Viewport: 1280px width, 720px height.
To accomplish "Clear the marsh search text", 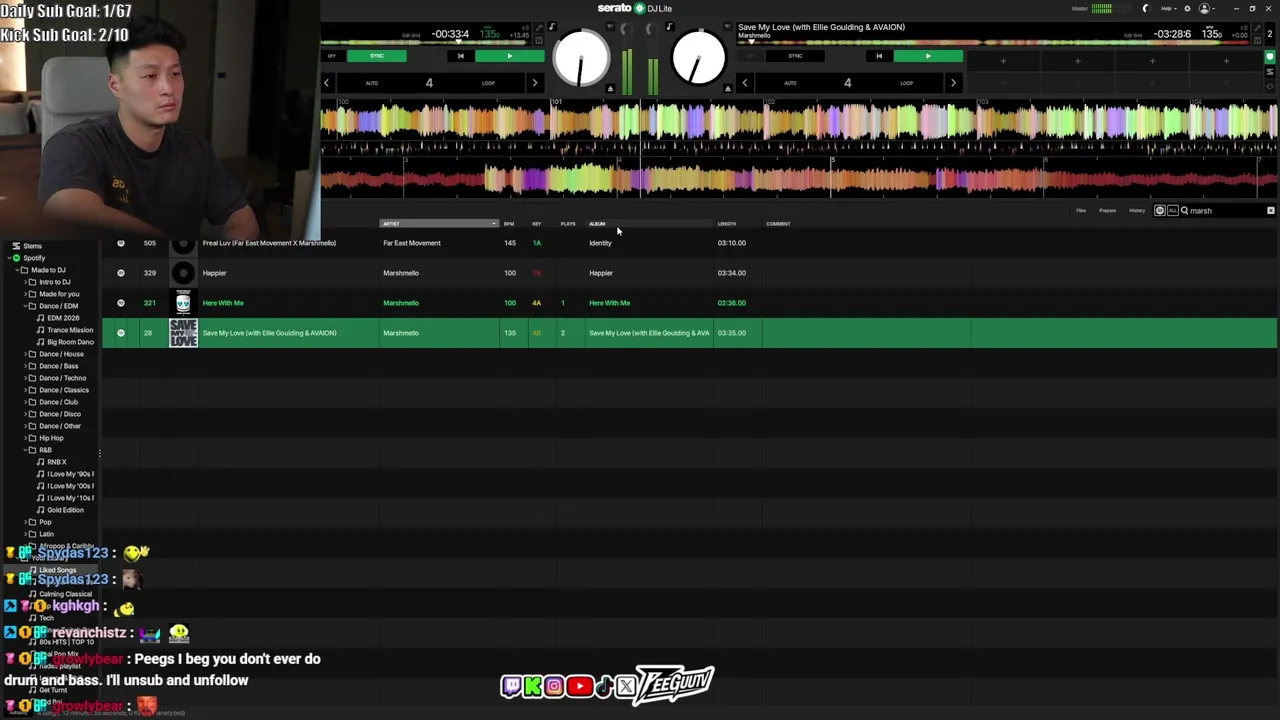I will pyautogui.click(x=1271, y=211).
